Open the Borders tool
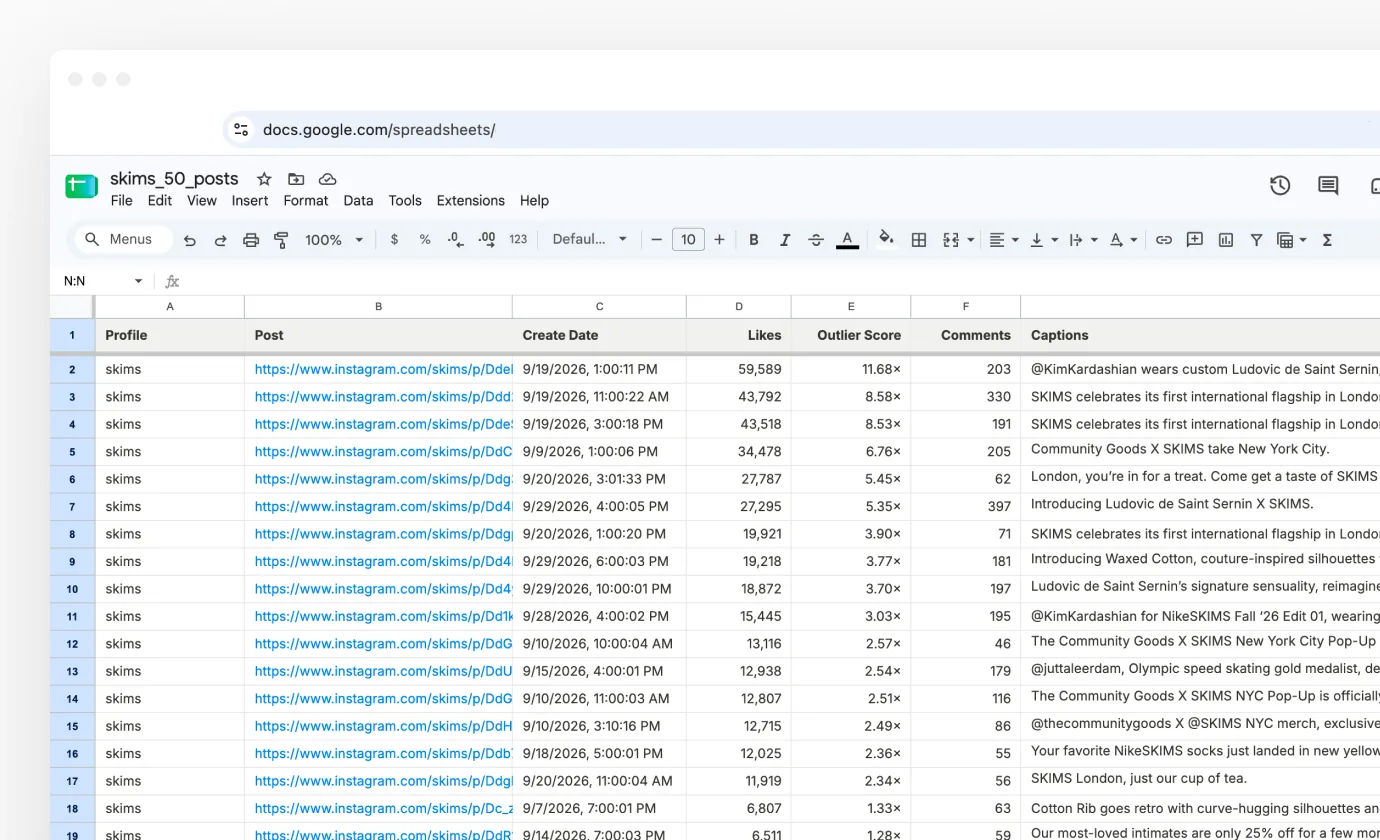This screenshot has height=840, width=1380. (919, 240)
